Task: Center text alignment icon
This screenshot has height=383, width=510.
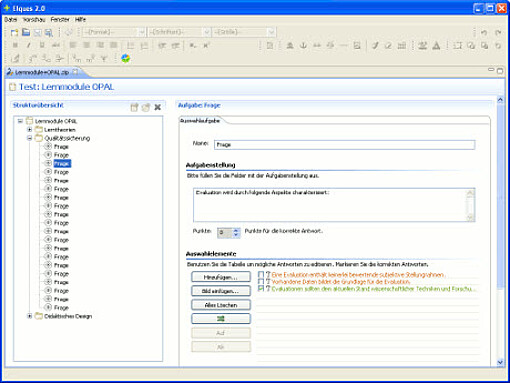Action: 87,45
